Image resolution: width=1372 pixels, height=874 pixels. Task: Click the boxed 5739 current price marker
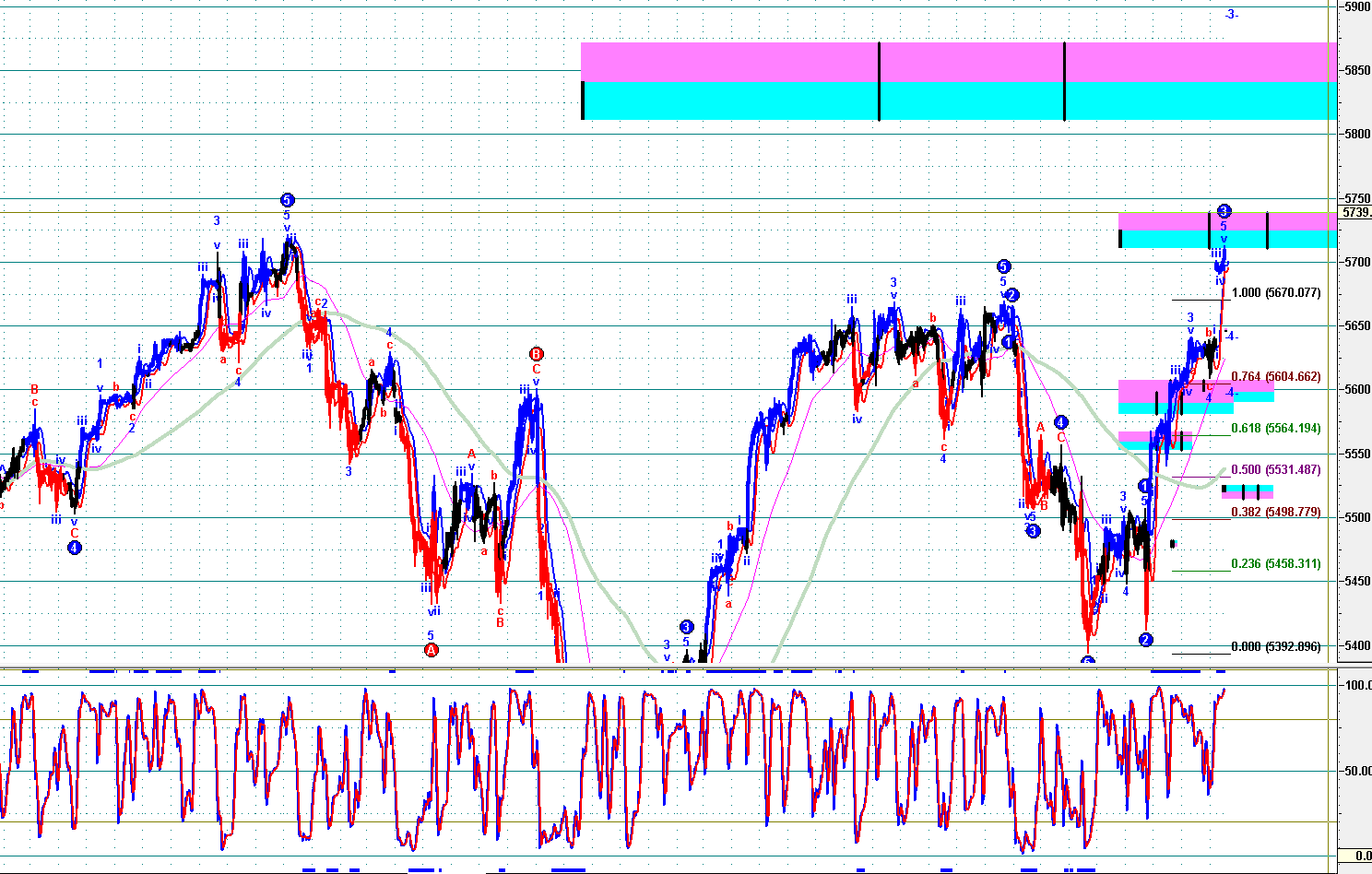point(1356,213)
